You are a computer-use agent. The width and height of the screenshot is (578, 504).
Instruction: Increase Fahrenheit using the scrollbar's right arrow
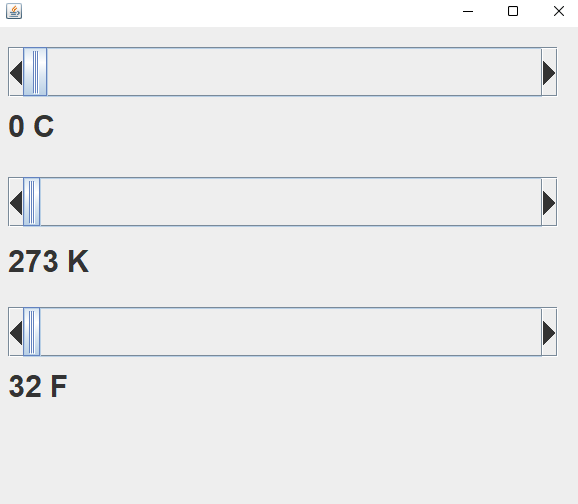click(x=549, y=332)
